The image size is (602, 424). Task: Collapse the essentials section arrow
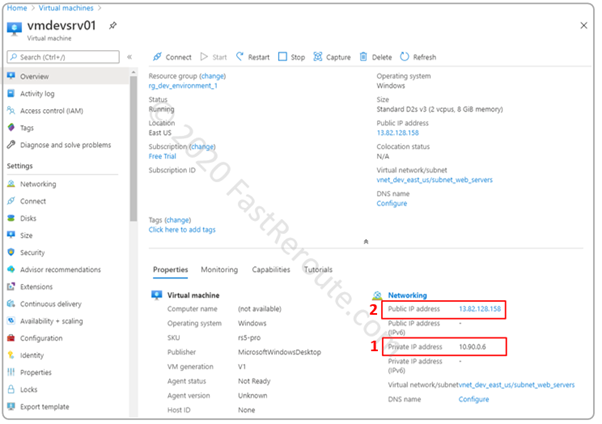pyautogui.click(x=366, y=242)
